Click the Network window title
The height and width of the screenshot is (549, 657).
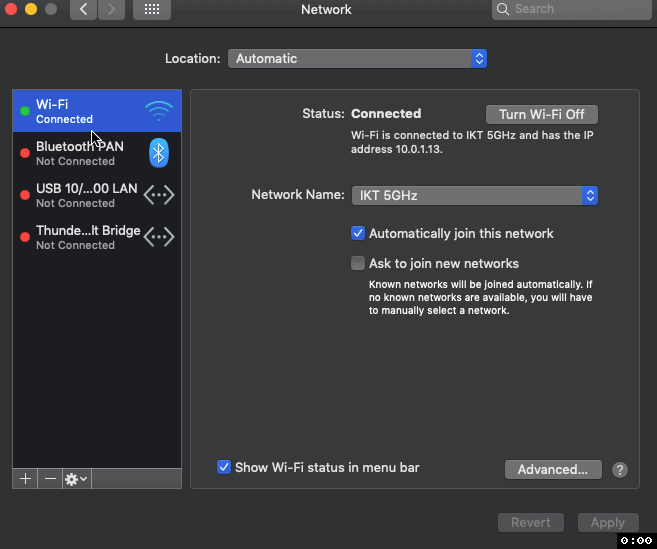[x=326, y=9]
